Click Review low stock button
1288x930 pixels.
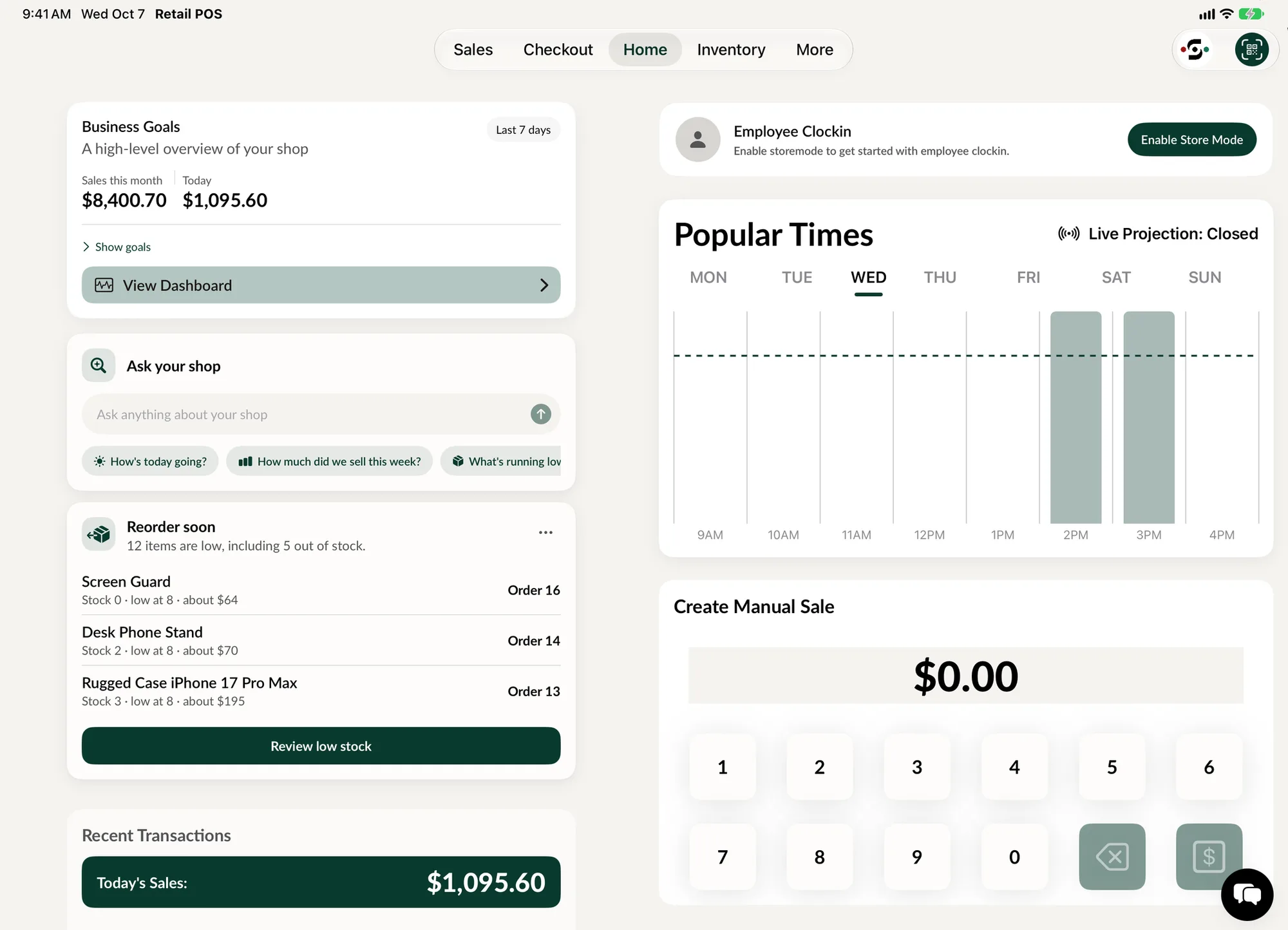(x=321, y=746)
